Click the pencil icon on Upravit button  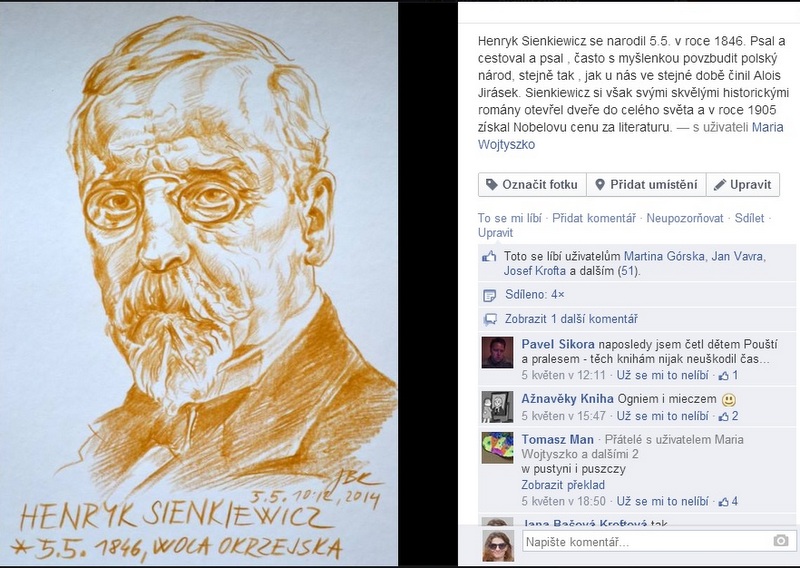pos(719,185)
